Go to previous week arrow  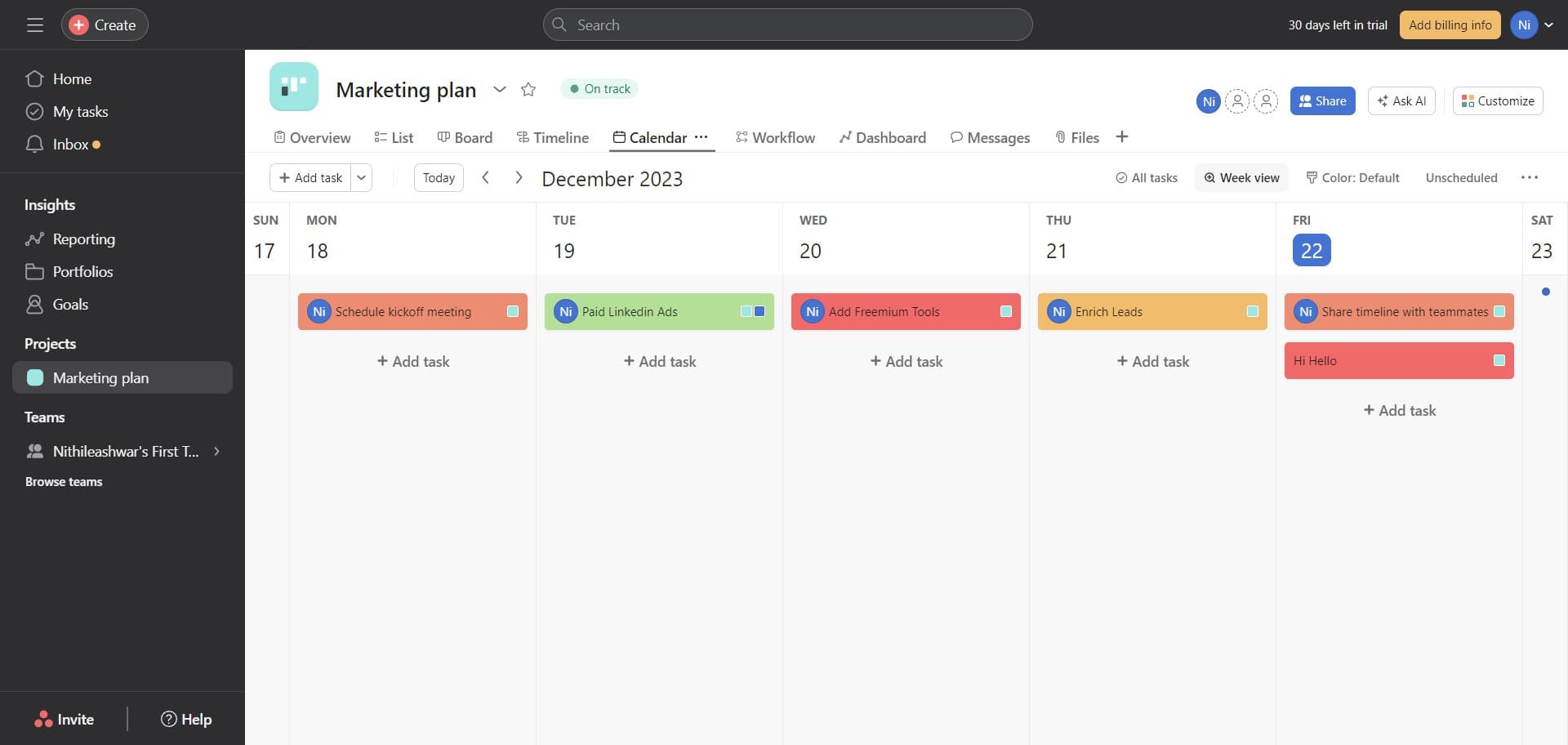[x=485, y=177]
